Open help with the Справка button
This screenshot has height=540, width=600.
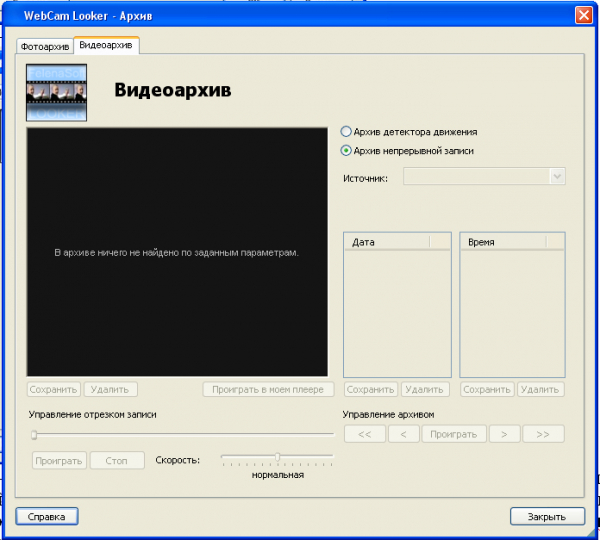47,517
